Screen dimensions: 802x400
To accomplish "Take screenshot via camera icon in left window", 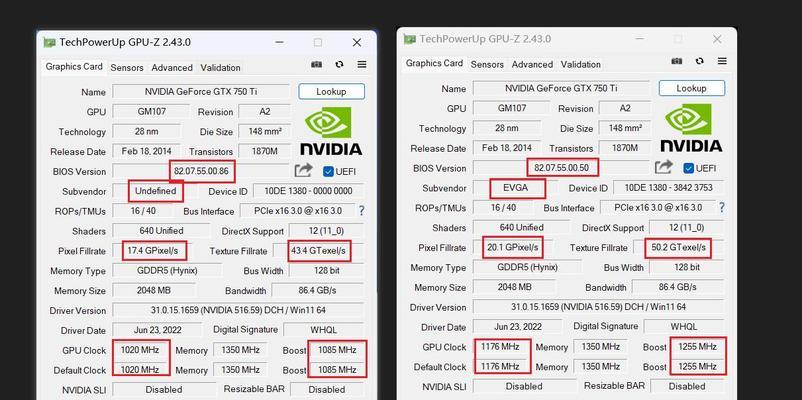I will coord(317,64).
